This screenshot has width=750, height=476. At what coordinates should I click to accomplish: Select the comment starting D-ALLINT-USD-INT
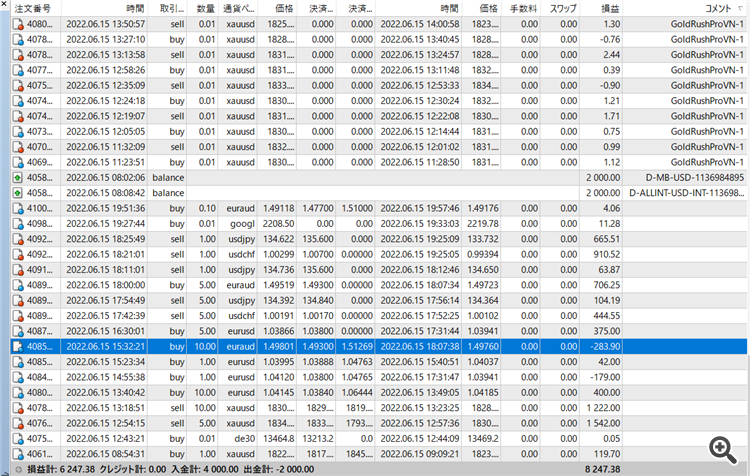pyautogui.click(x=687, y=193)
